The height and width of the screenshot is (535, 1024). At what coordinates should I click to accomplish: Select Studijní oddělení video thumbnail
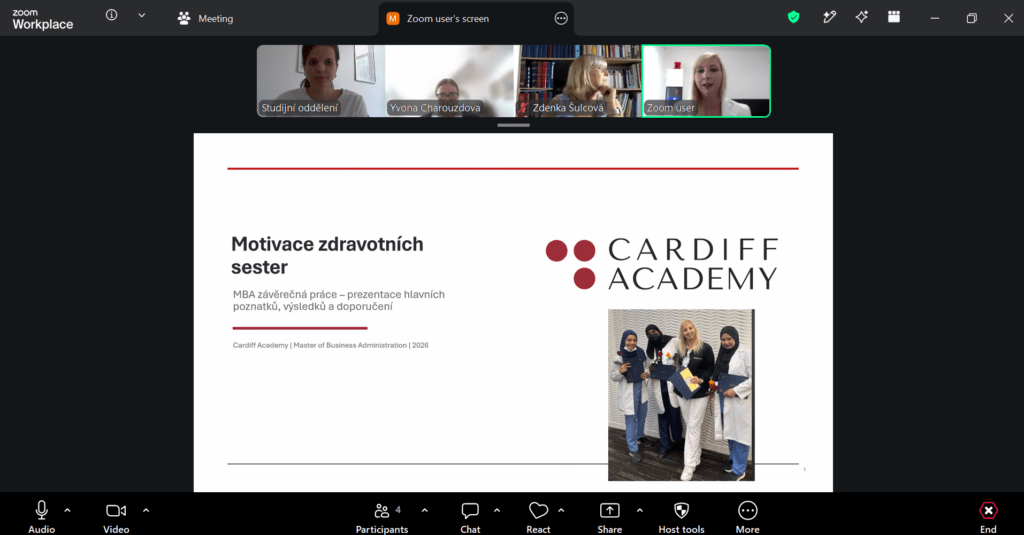(321, 81)
